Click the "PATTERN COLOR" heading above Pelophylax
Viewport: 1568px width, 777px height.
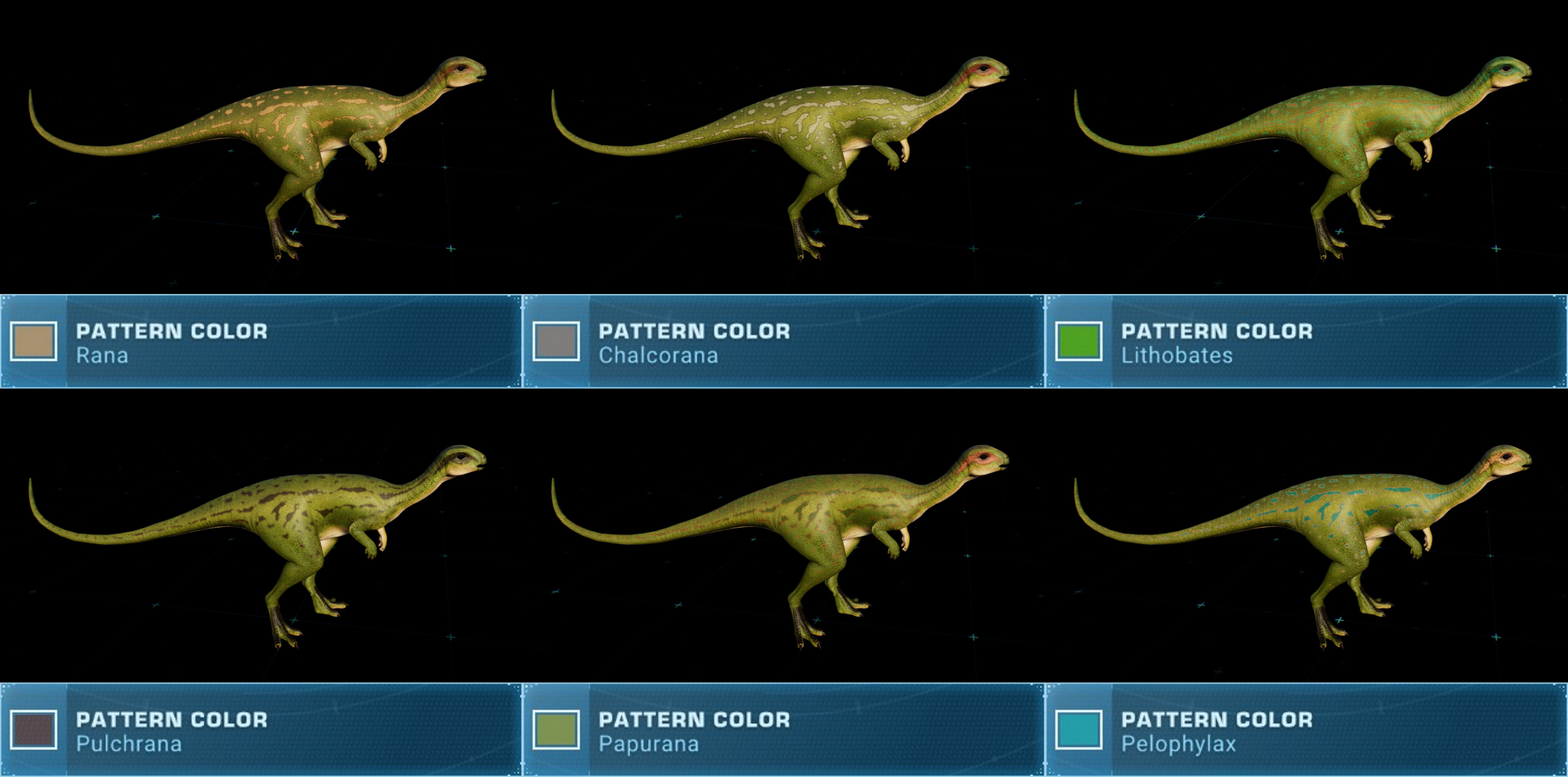[x=1217, y=719]
